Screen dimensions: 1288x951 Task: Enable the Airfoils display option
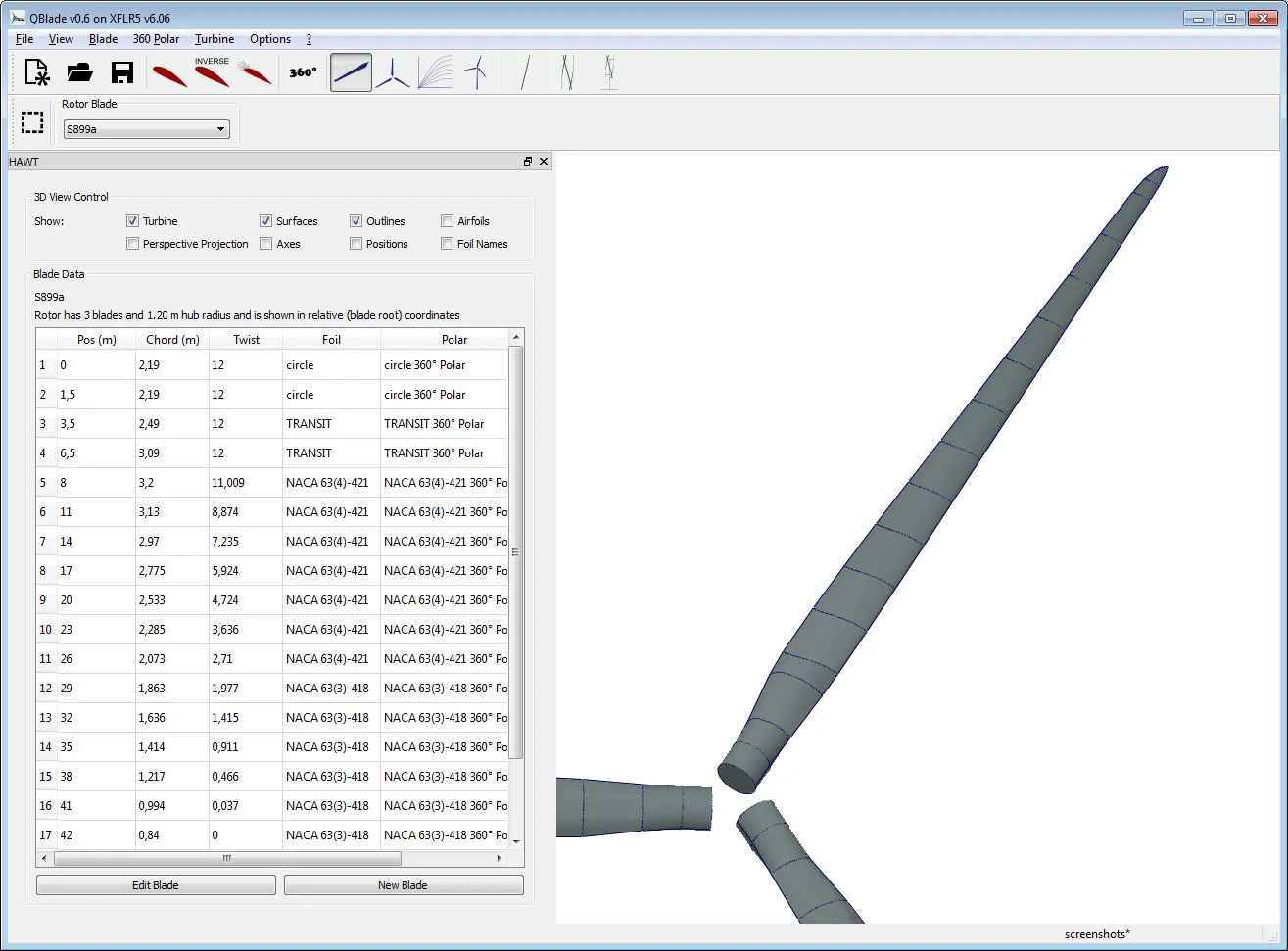tap(446, 220)
